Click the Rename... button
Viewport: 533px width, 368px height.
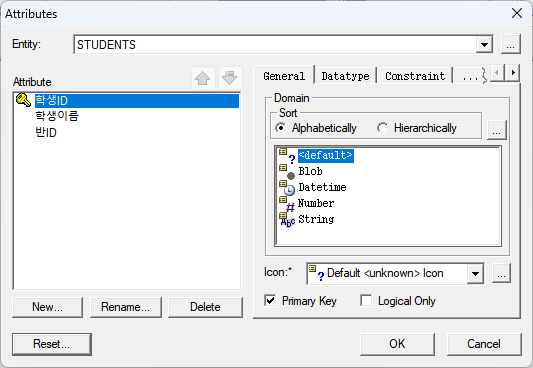pyautogui.click(x=125, y=307)
